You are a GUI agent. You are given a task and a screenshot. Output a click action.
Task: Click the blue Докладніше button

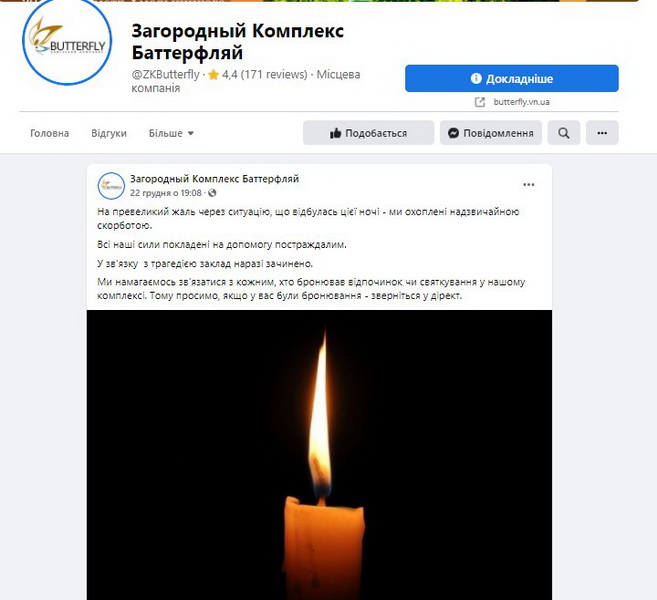coord(512,78)
